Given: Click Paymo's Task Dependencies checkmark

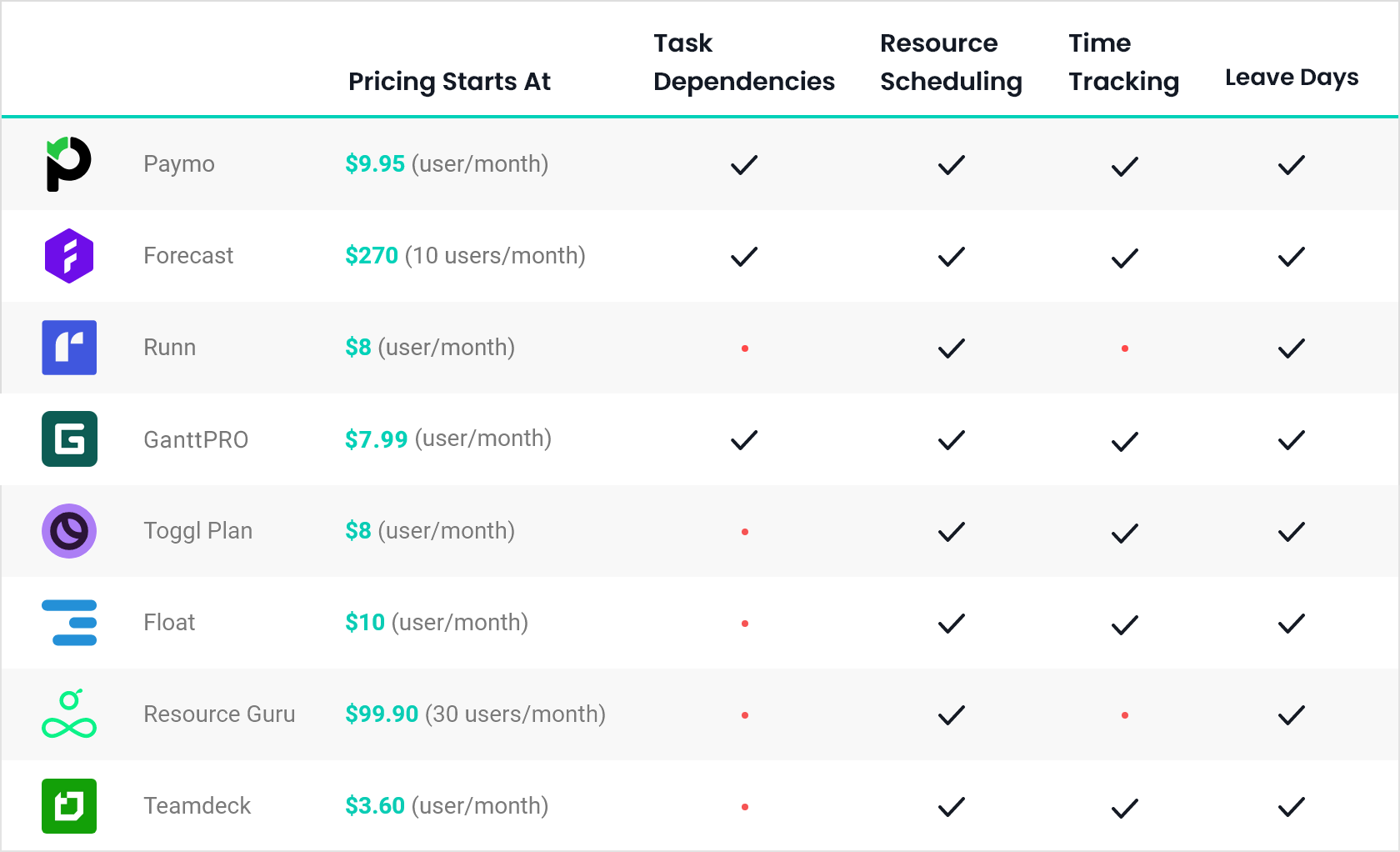Looking at the screenshot, I should tap(744, 165).
